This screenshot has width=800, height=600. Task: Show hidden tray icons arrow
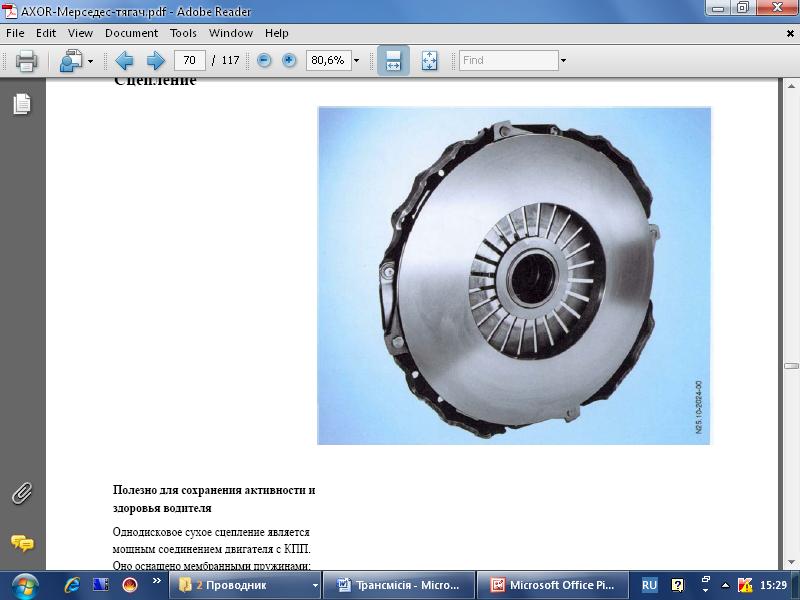pyautogui.click(x=726, y=585)
